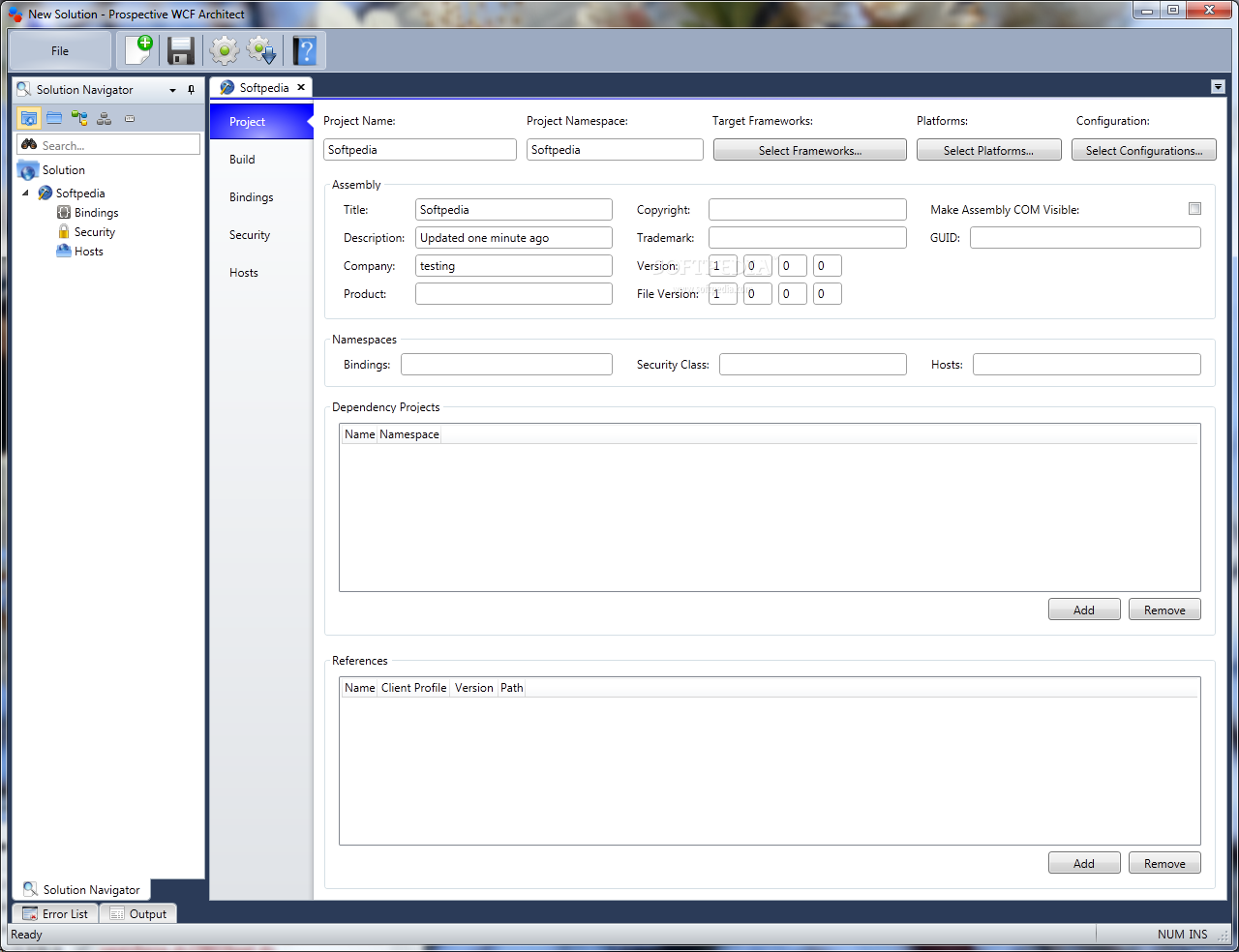
Task: Click Select Platforms button
Action: click(x=988, y=150)
